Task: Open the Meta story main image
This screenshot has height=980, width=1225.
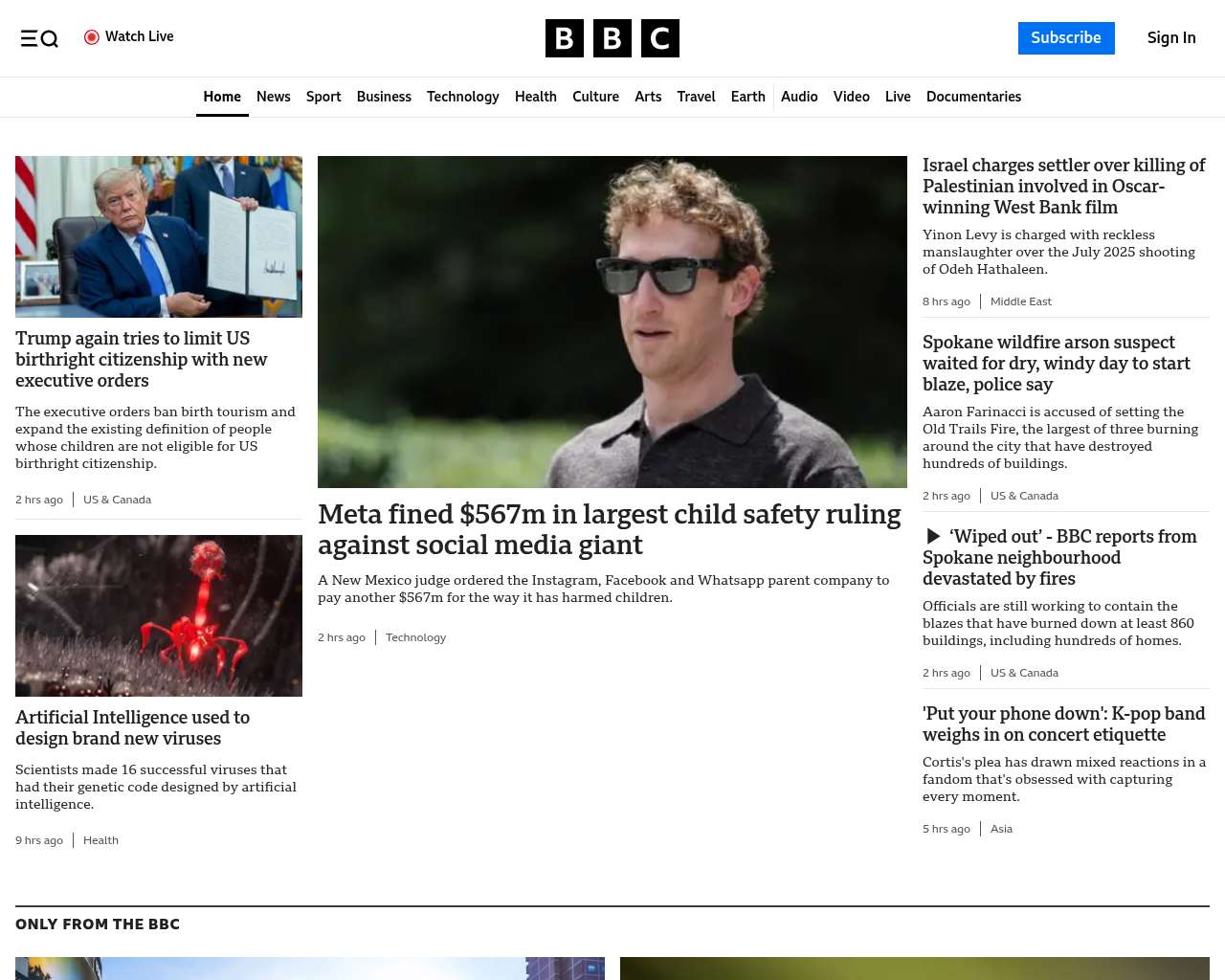Action: 612,322
